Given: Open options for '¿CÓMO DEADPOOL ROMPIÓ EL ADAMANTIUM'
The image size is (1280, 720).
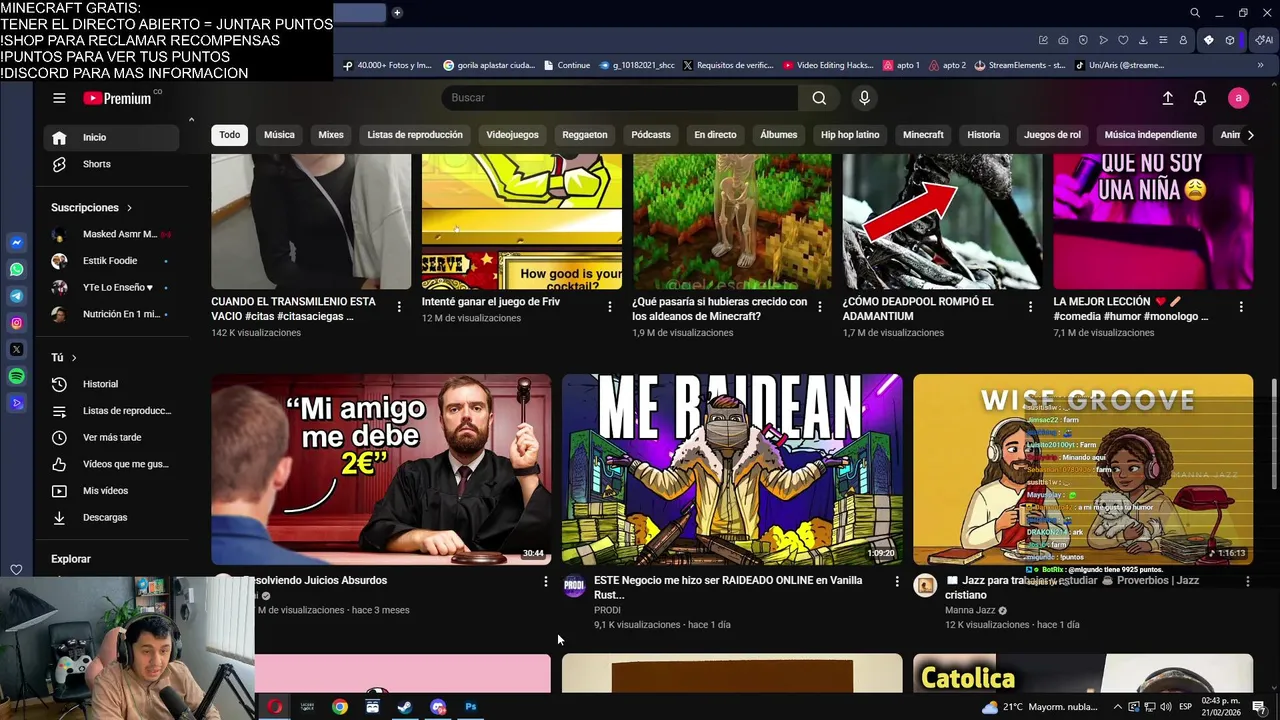Looking at the screenshot, I should tap(1031, 307).
